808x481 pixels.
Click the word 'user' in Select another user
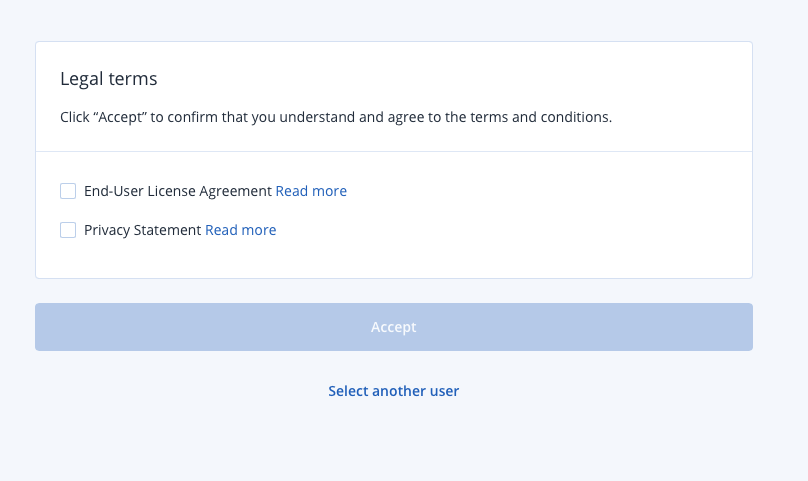coord(444,391)
